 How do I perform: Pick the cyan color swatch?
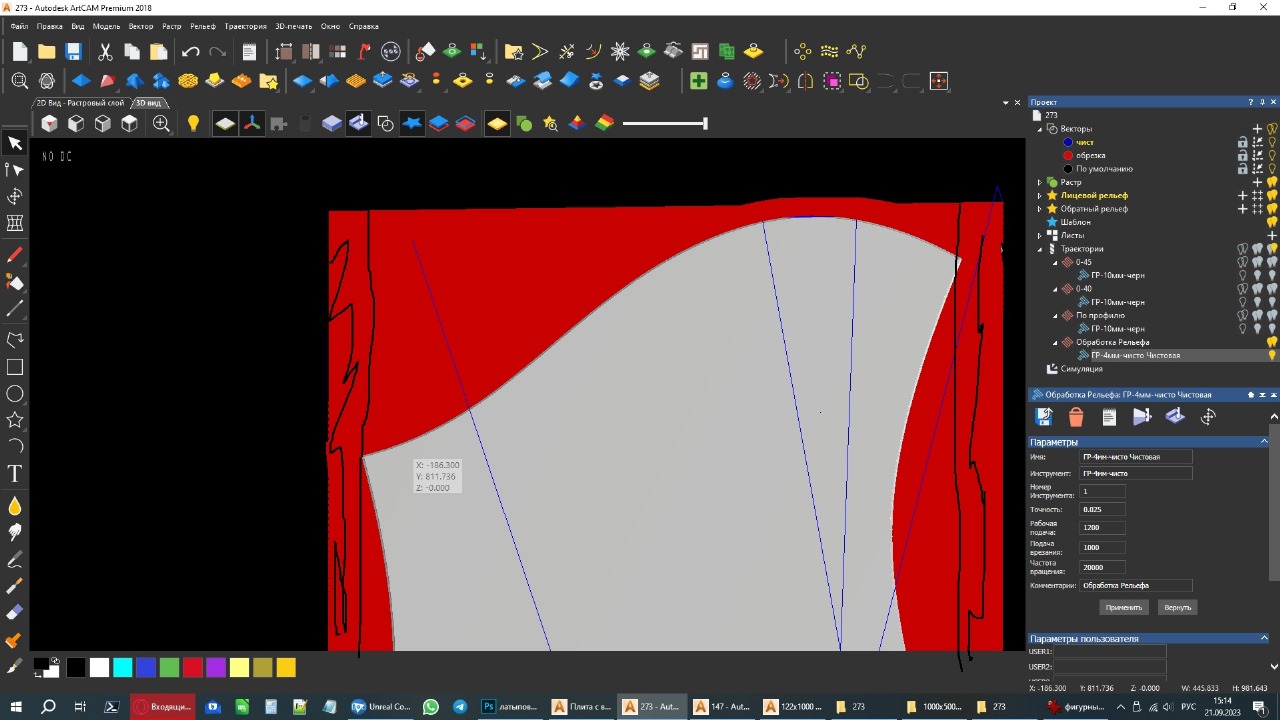click(122, 668)
